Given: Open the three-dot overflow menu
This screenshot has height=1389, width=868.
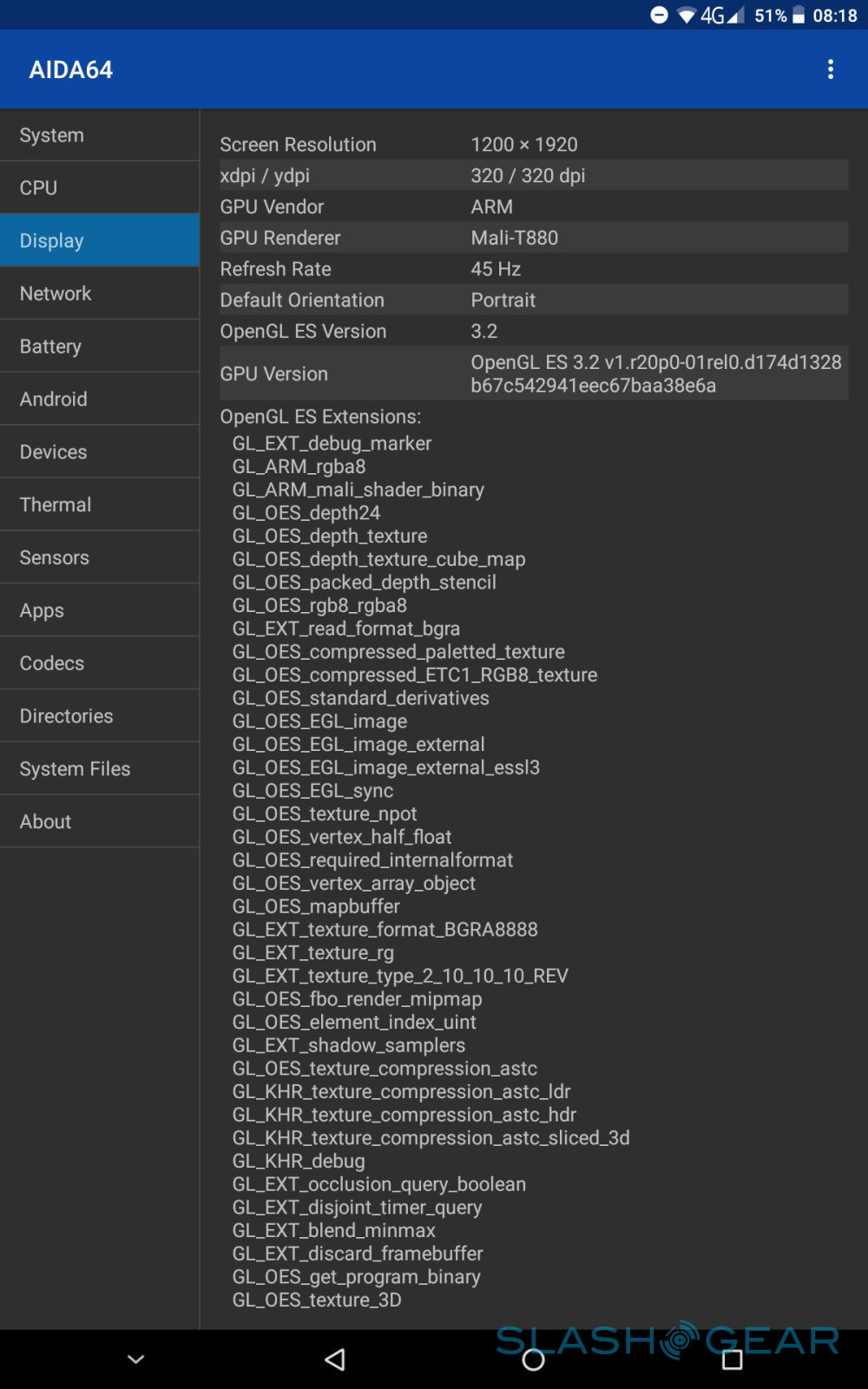Looking at the screenshot, I should click(831, 69).
